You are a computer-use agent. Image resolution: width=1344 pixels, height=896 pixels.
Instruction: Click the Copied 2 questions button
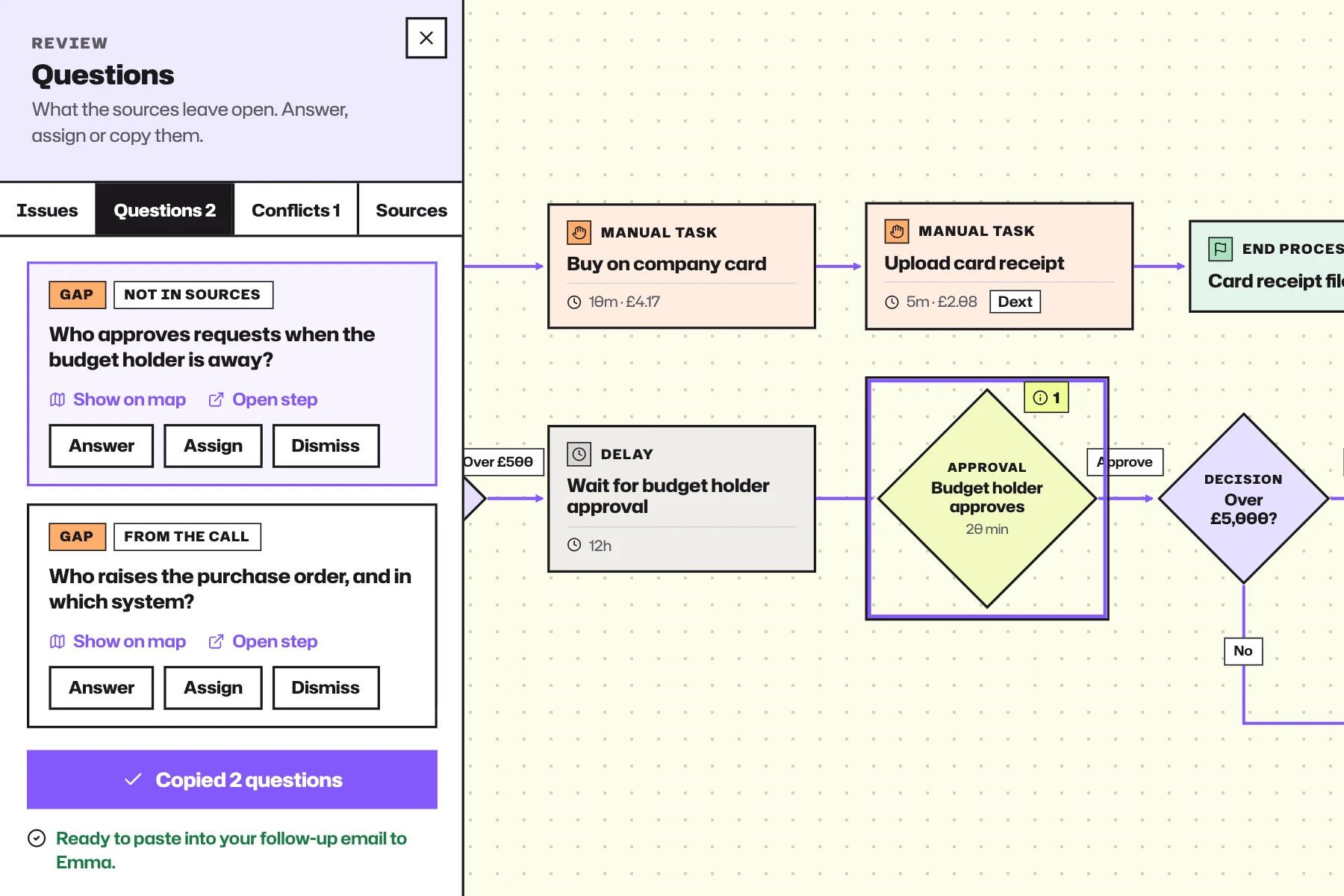[232, 780]
